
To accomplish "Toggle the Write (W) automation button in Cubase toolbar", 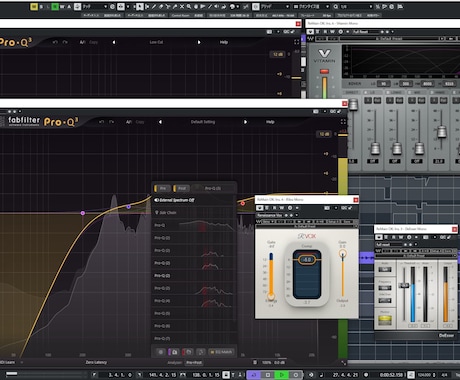I will [62, 6].
